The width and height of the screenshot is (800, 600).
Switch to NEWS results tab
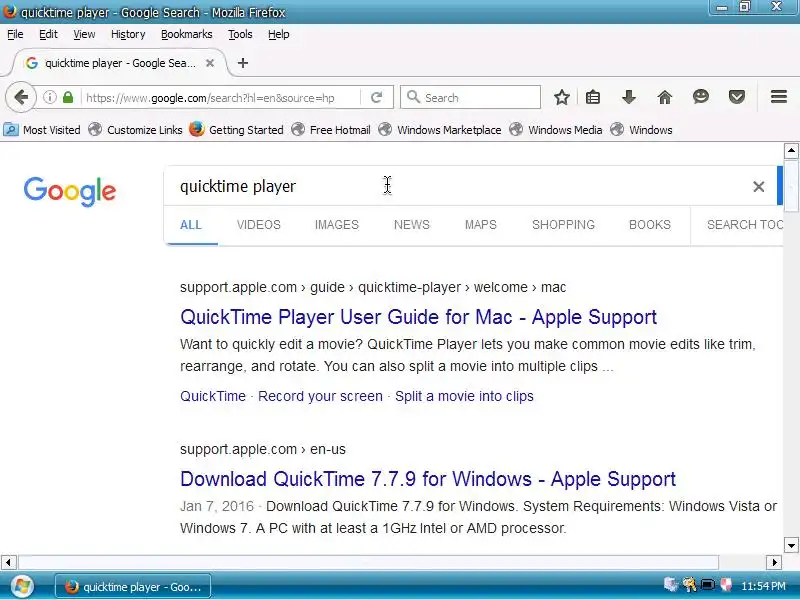click(x=412, y=225)
